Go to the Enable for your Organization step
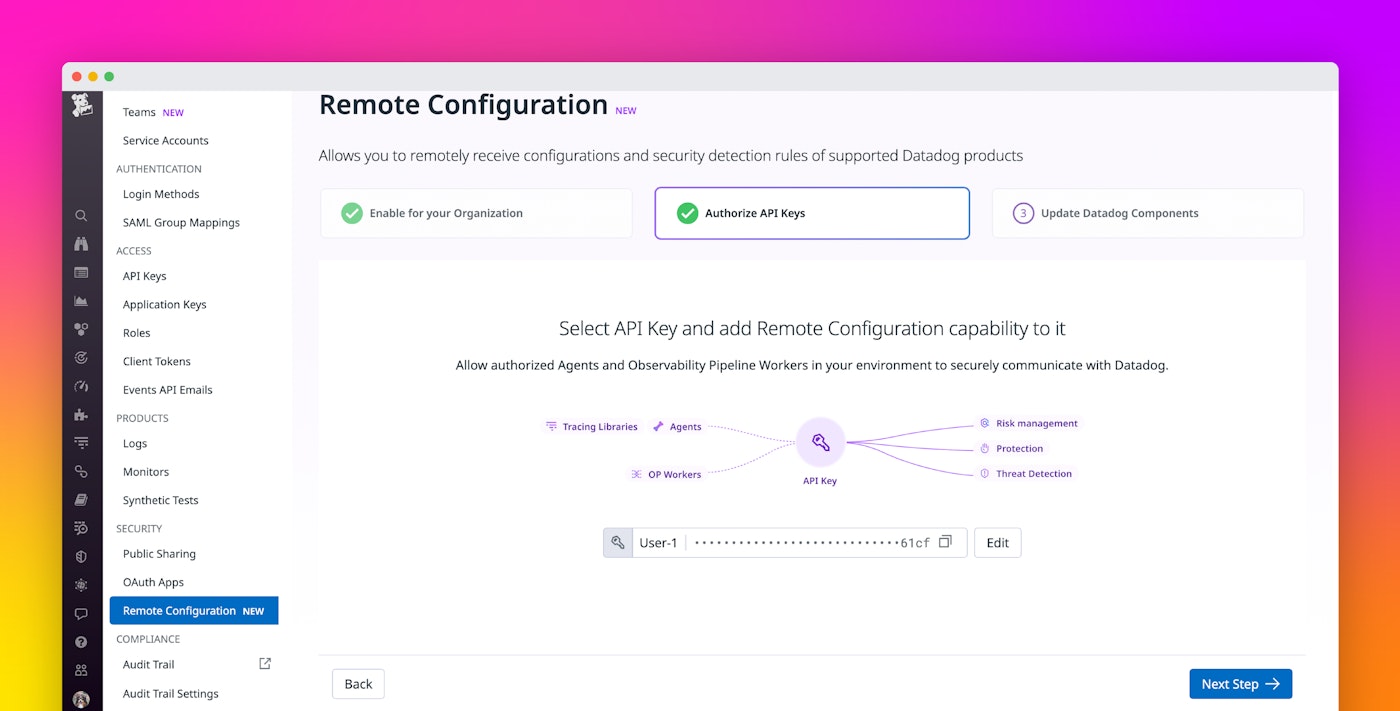 (x=476, y=213)
